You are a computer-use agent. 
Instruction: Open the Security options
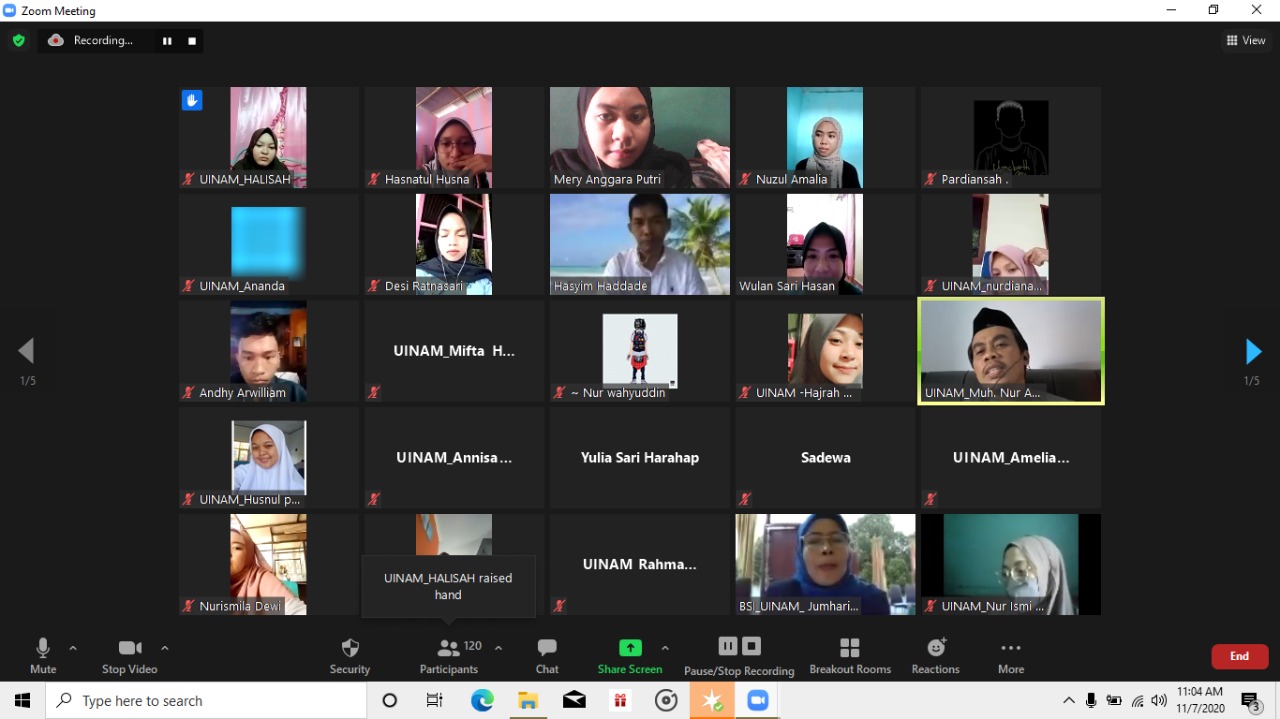(x=349, y=655)
